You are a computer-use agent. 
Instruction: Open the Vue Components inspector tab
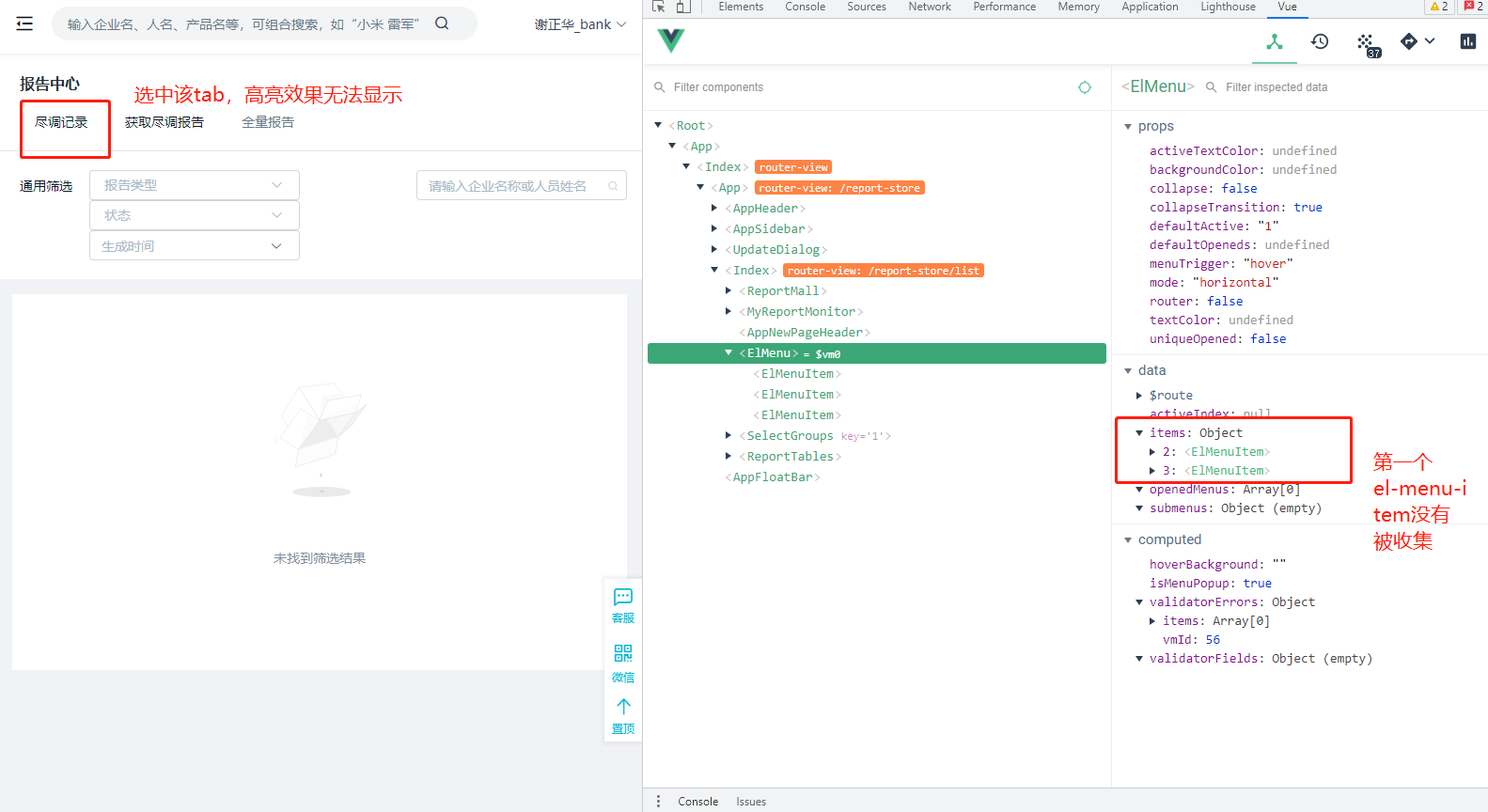1274,42
